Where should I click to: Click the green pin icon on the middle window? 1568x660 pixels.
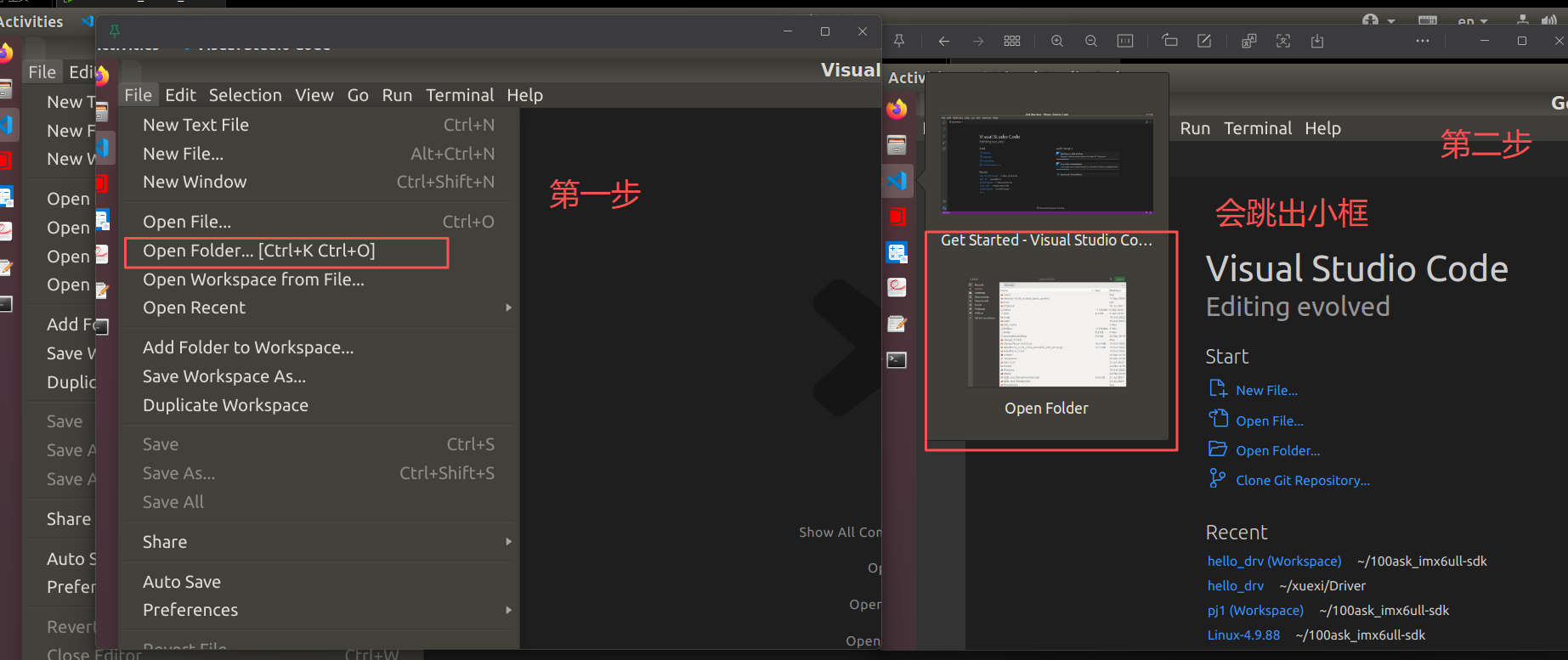115,31
